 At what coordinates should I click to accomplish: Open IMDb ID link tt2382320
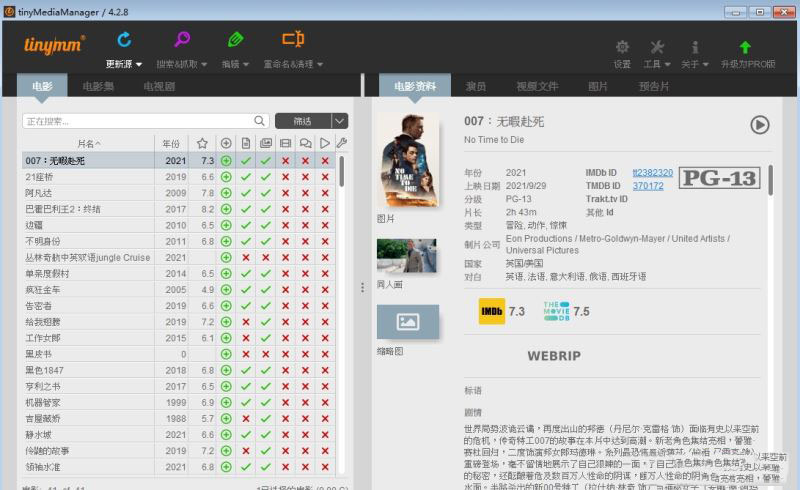(x=653, y=173)
